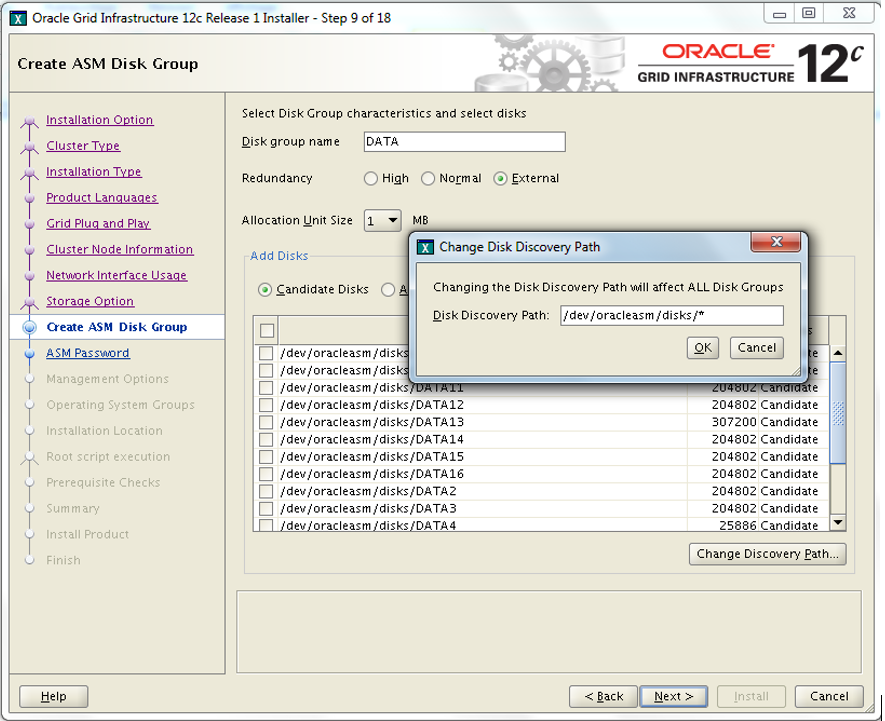Open Allocation Unit Size dropdown
The image size is (885, 721).
[x=383, y=220]
